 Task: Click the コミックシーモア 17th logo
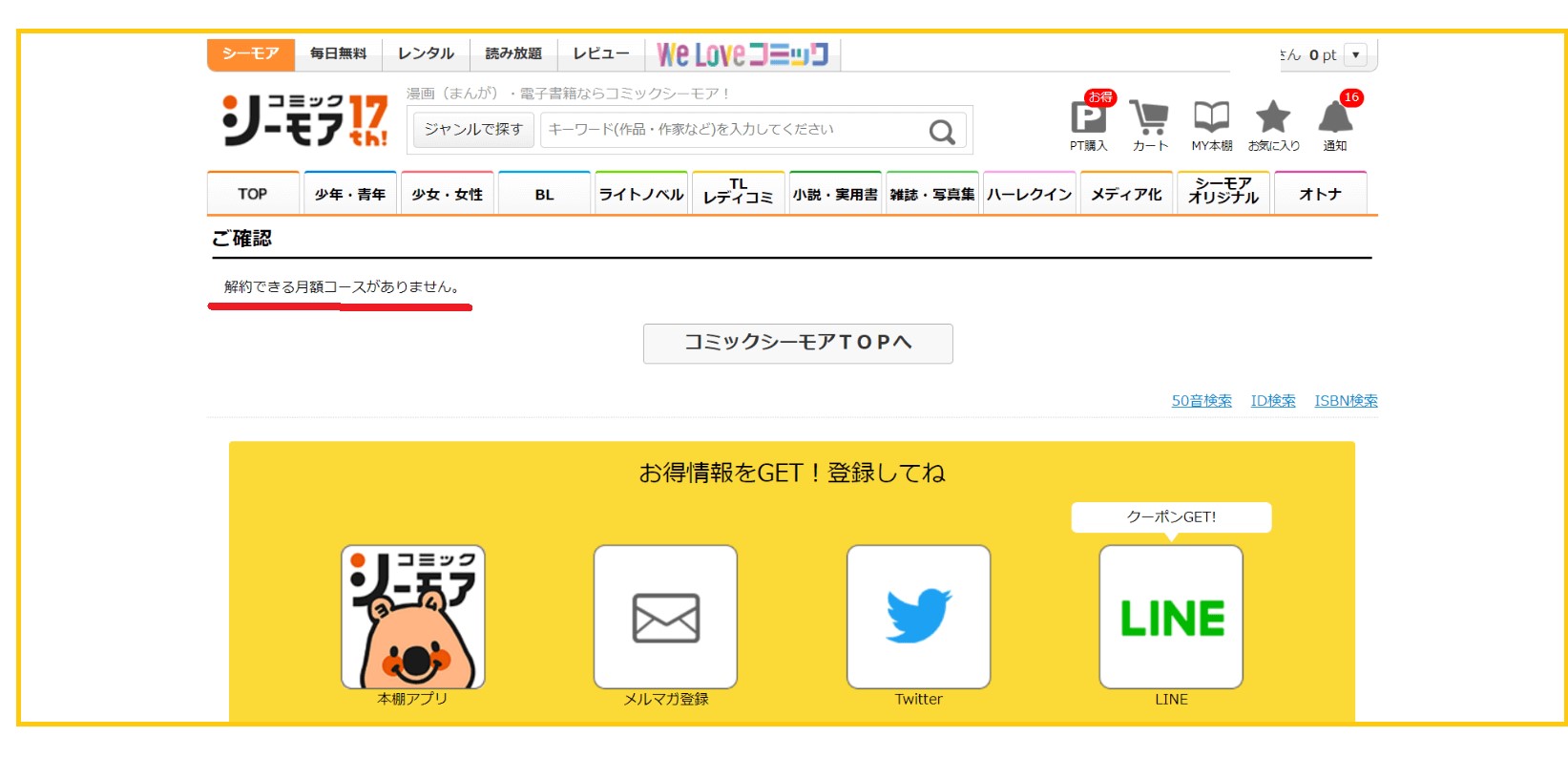(304, 120)
